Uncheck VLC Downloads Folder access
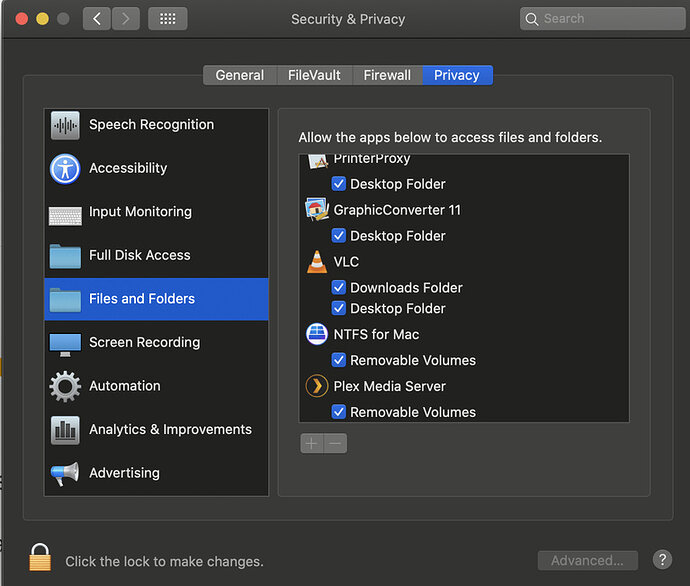 point(339,288)
